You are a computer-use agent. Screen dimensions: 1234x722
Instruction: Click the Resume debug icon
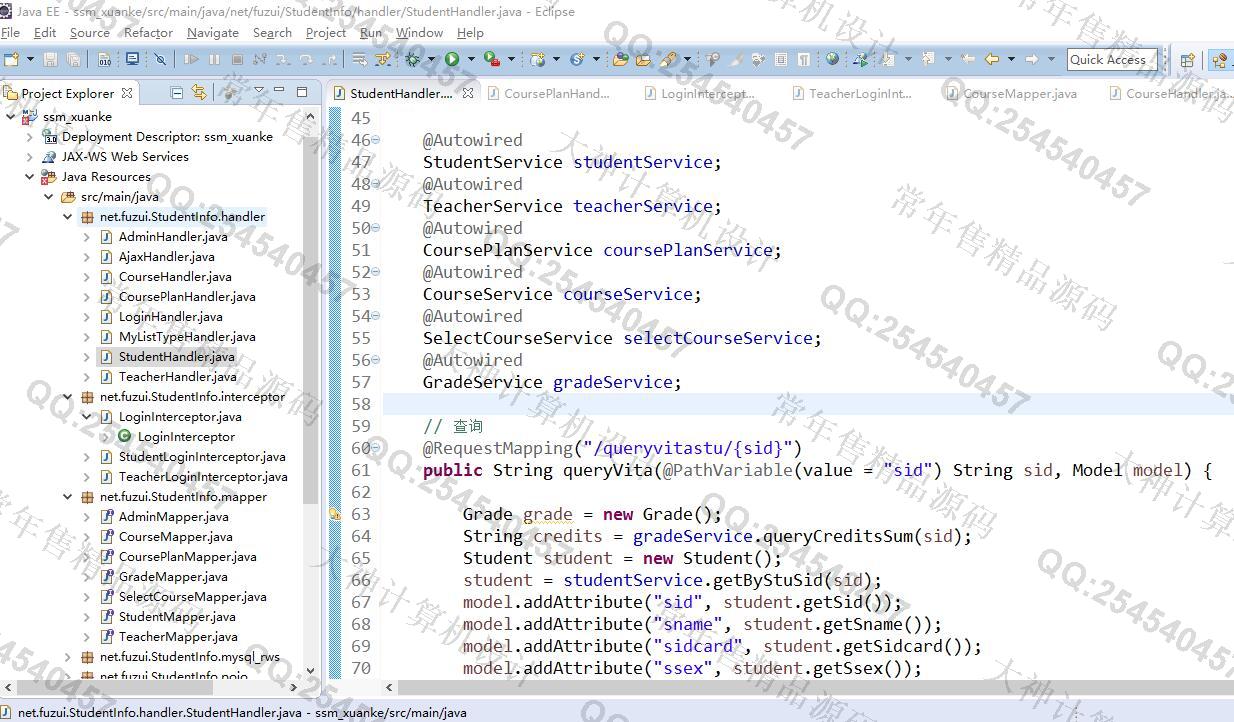(190, 60)
